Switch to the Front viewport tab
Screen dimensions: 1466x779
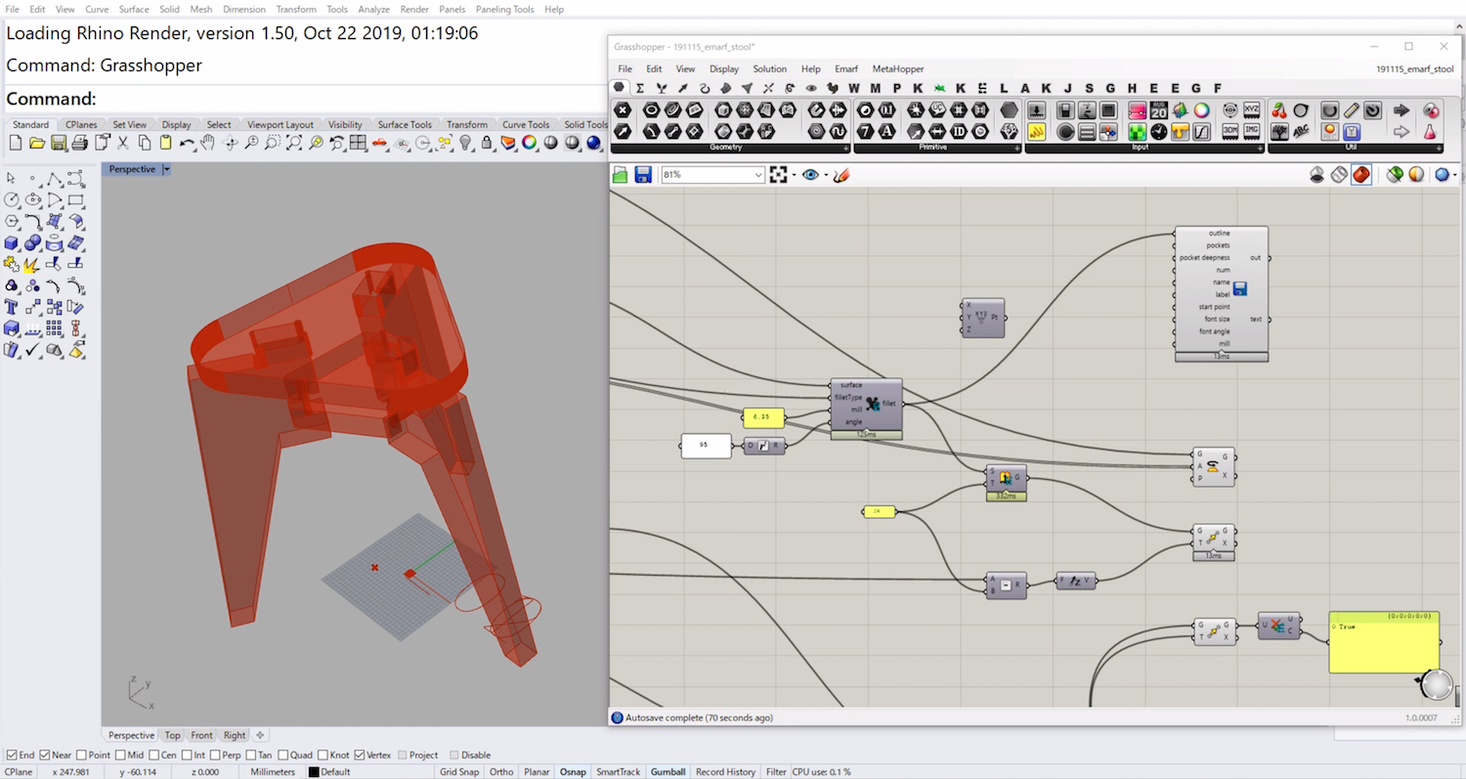pyautogui.click(x=201, y=735)
